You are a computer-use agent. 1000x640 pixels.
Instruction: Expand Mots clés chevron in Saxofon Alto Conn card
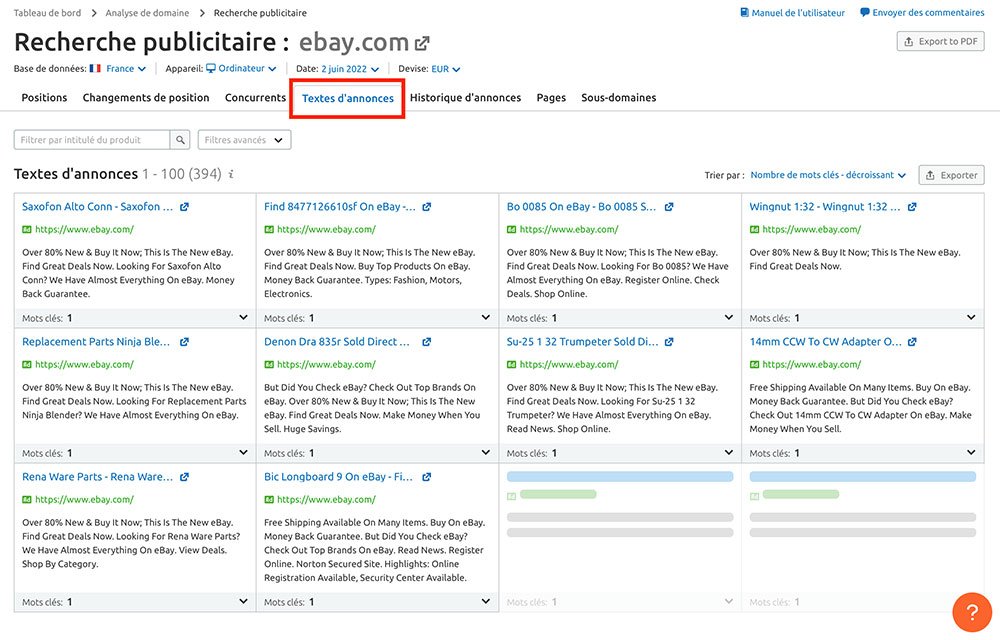click(243, 317)
